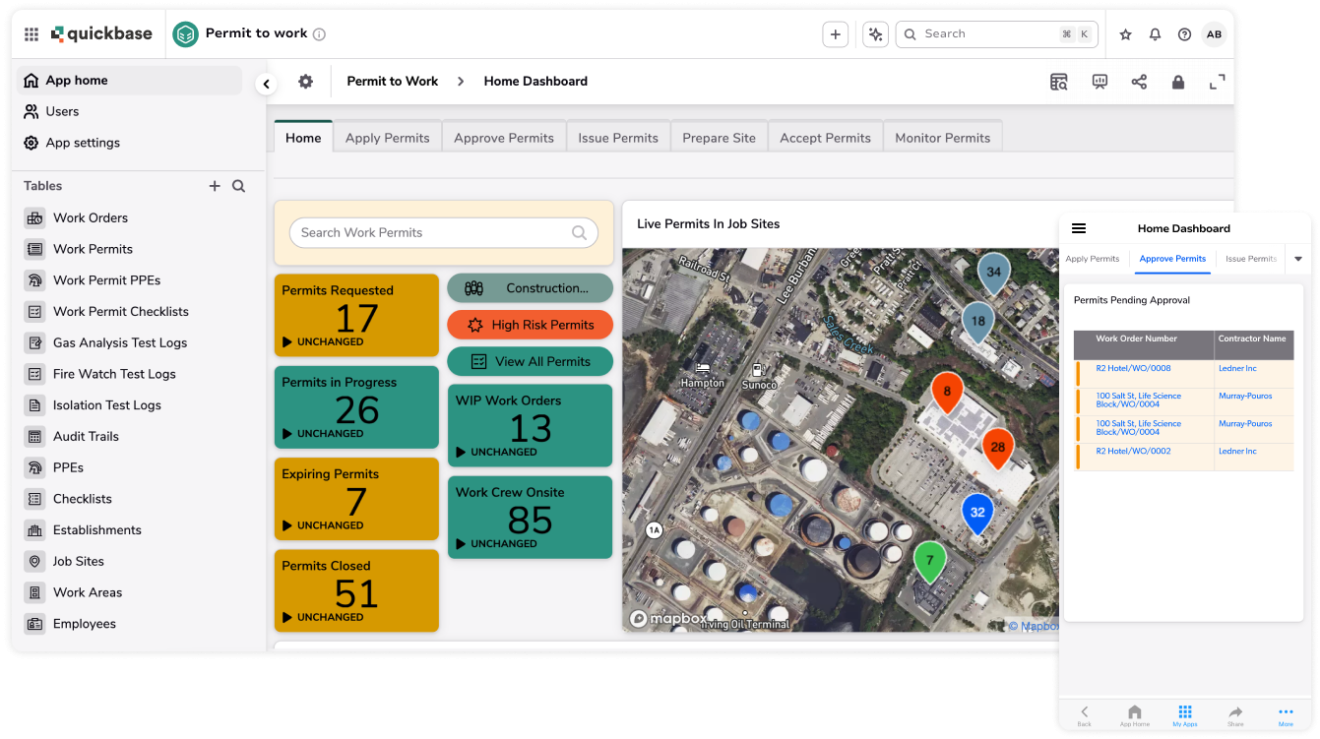The width and height of the screenshot is (1320, 739).
Task: Open the dashboard settings gear icon
Action: coord(305,81)
